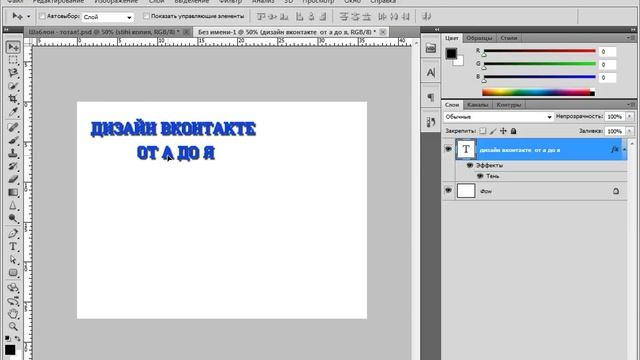The image size is (640, 360).
Task: Select the 3D Camera Rotate tool
Action: pos(13,301)
